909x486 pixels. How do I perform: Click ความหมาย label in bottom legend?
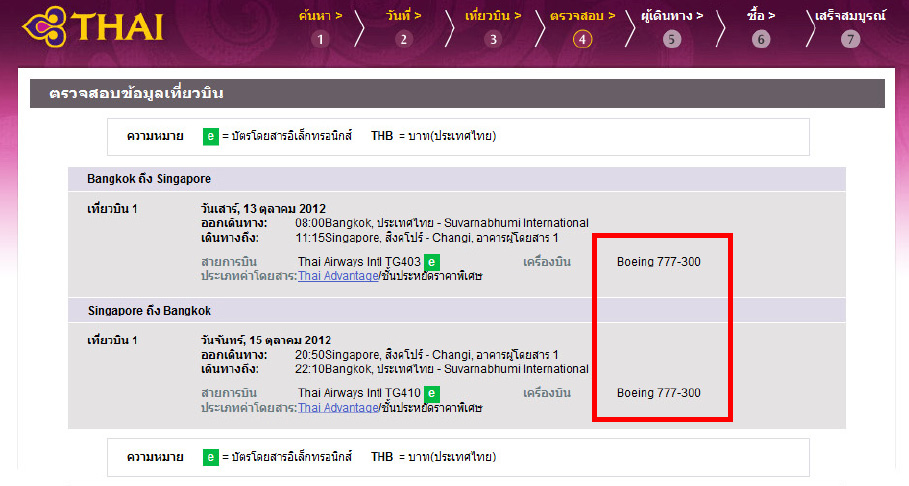155,457
